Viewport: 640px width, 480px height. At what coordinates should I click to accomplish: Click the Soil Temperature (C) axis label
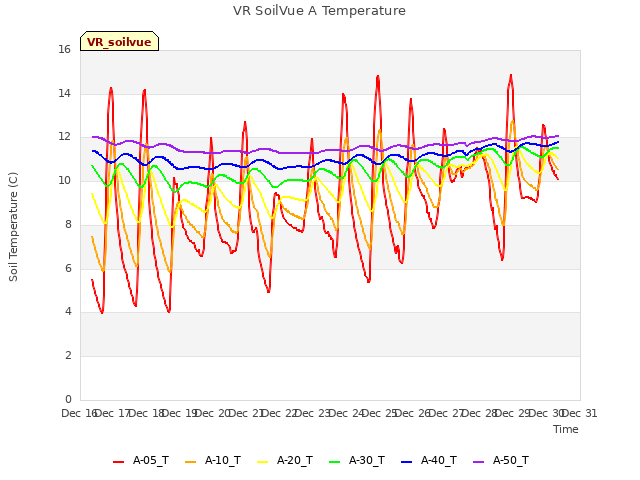[x=13, y=227]
